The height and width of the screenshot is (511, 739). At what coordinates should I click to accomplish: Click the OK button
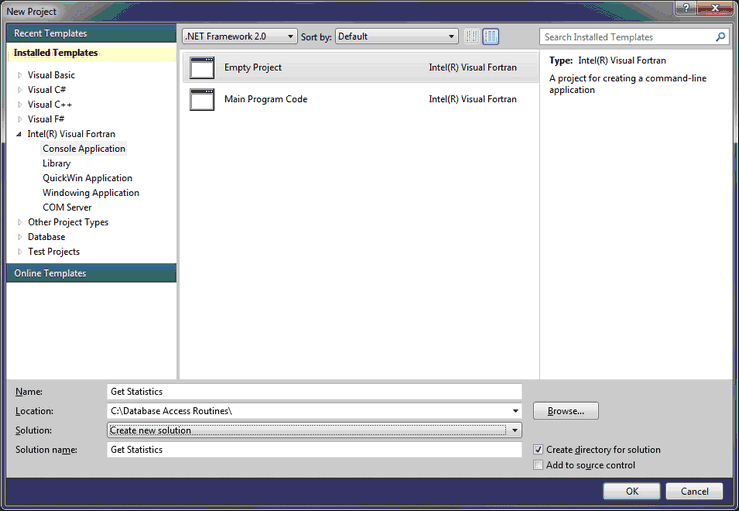pos(632,491)
